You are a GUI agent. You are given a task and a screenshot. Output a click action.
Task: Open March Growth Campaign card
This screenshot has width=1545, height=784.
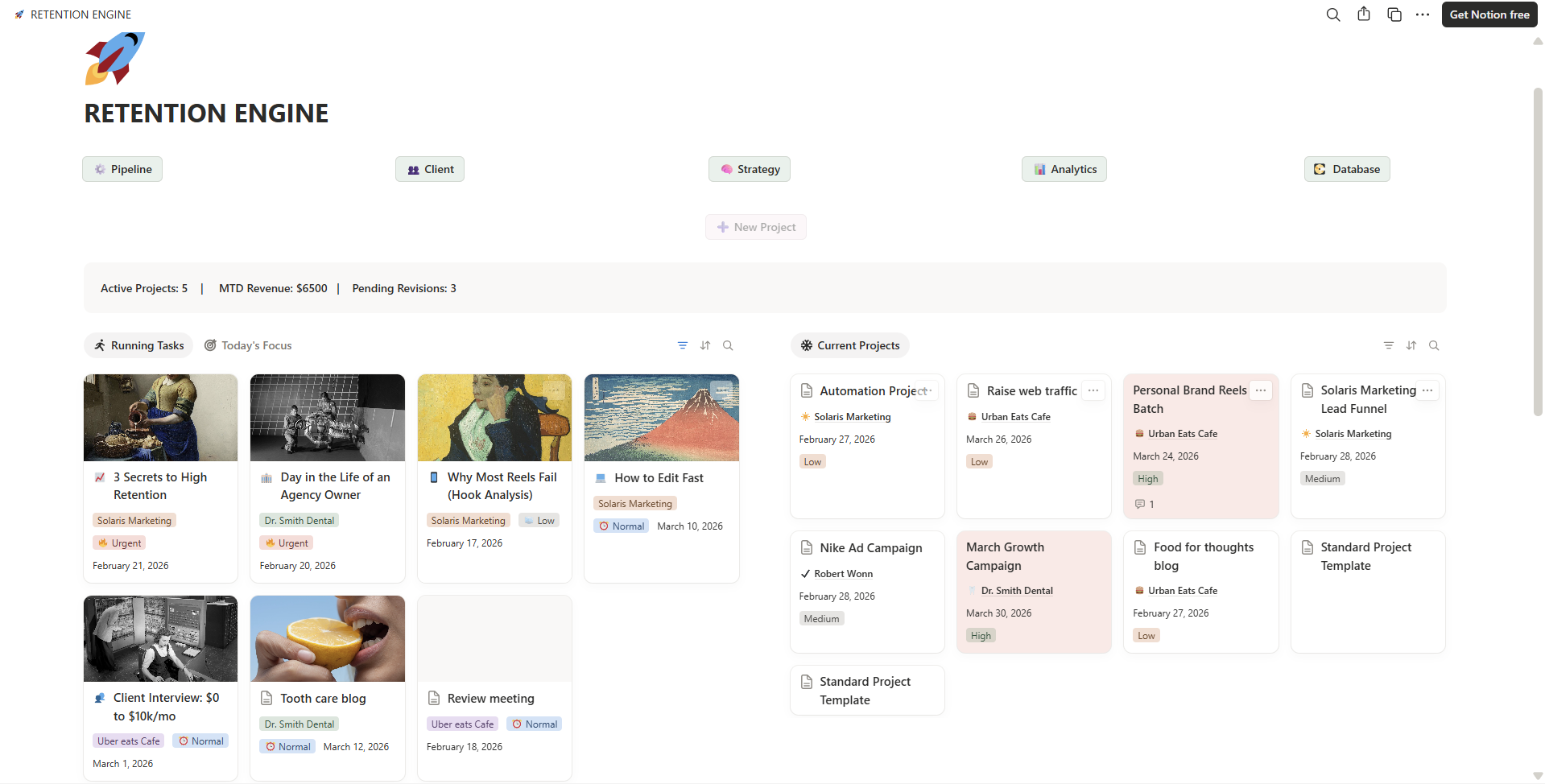[1034, 592]
